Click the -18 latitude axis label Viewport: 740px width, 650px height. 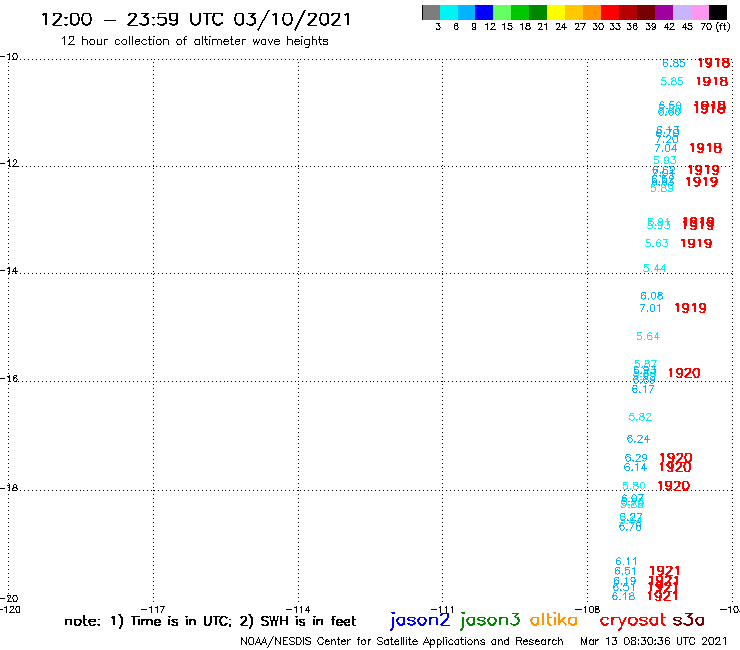(x=8, y=488)
